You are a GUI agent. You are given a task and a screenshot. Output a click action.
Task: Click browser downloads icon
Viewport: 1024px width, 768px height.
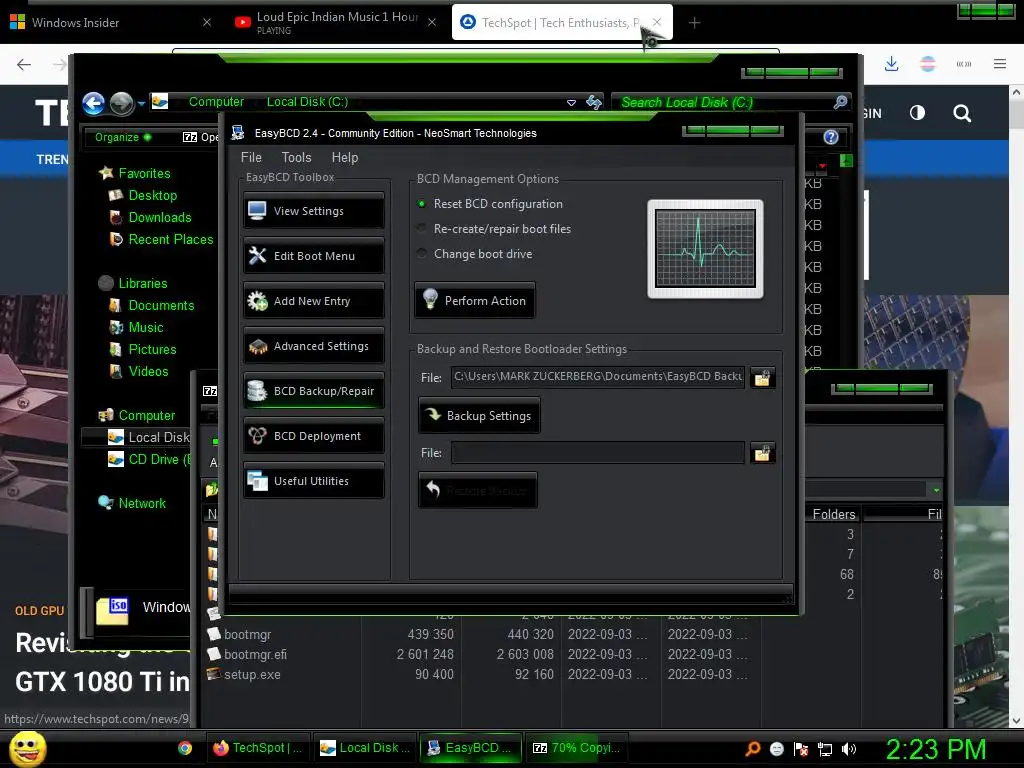pyautogui.click(x=891, y=64)
